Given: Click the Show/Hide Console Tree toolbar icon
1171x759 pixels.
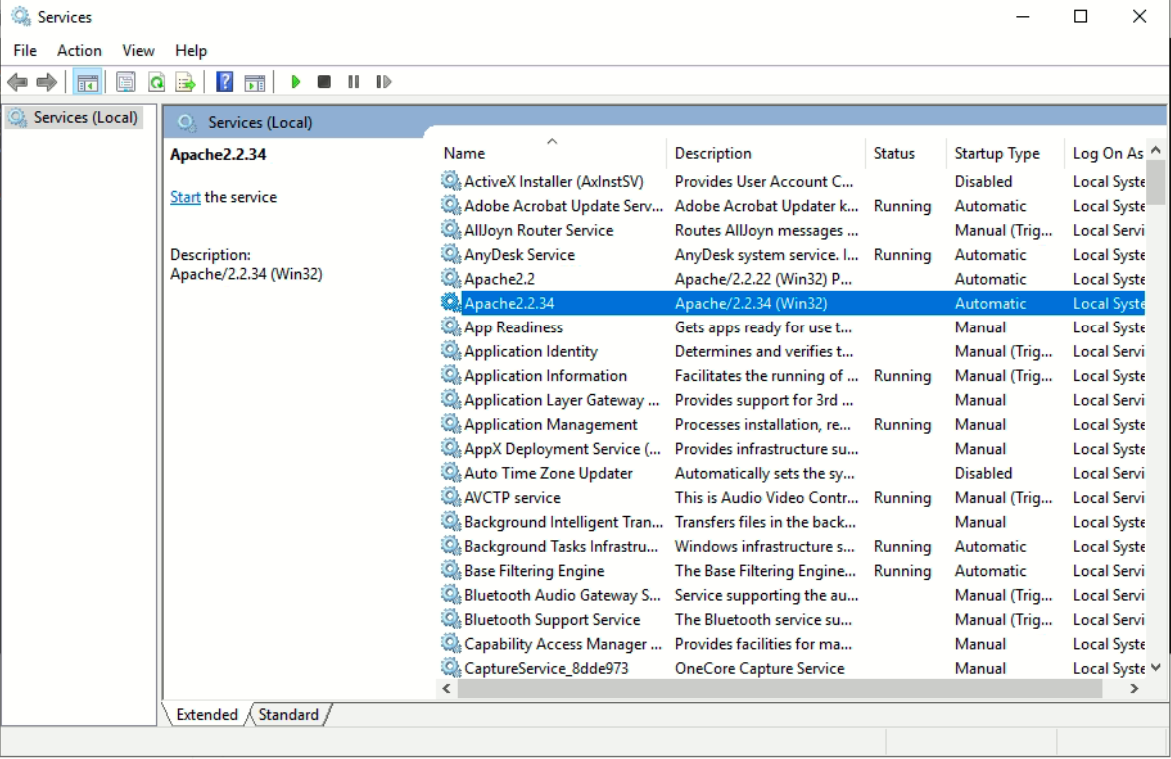Looking at the screenshot, I should [87, 82].
